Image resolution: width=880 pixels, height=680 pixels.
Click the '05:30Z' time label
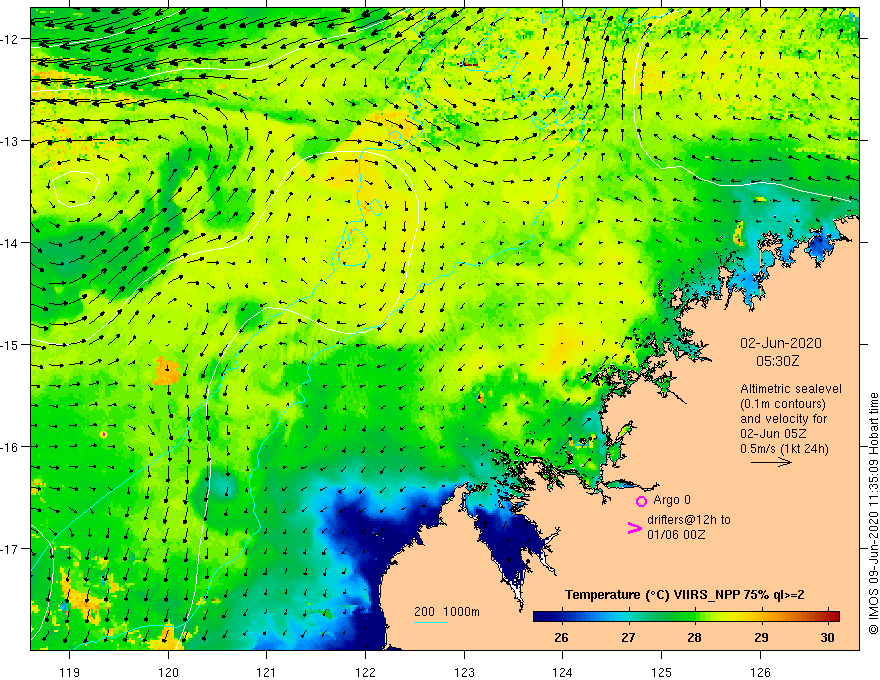pos(777,361)
